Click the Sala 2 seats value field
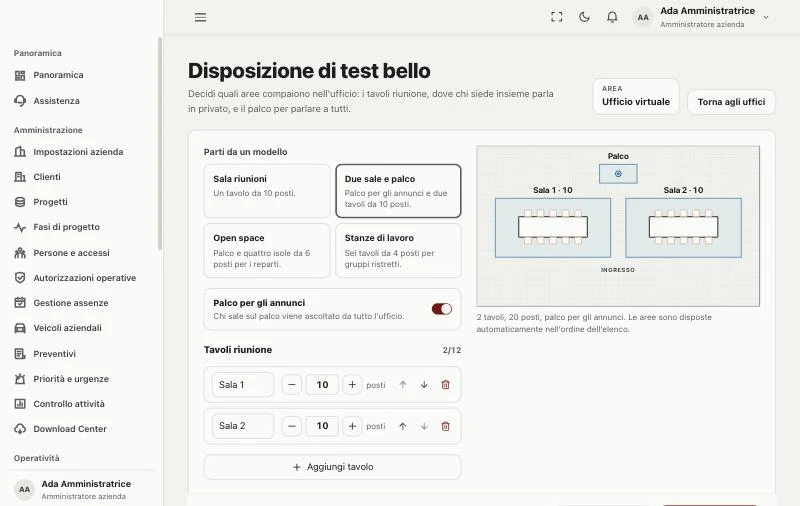This screenshot has height=506, width=800. (322, 426)
